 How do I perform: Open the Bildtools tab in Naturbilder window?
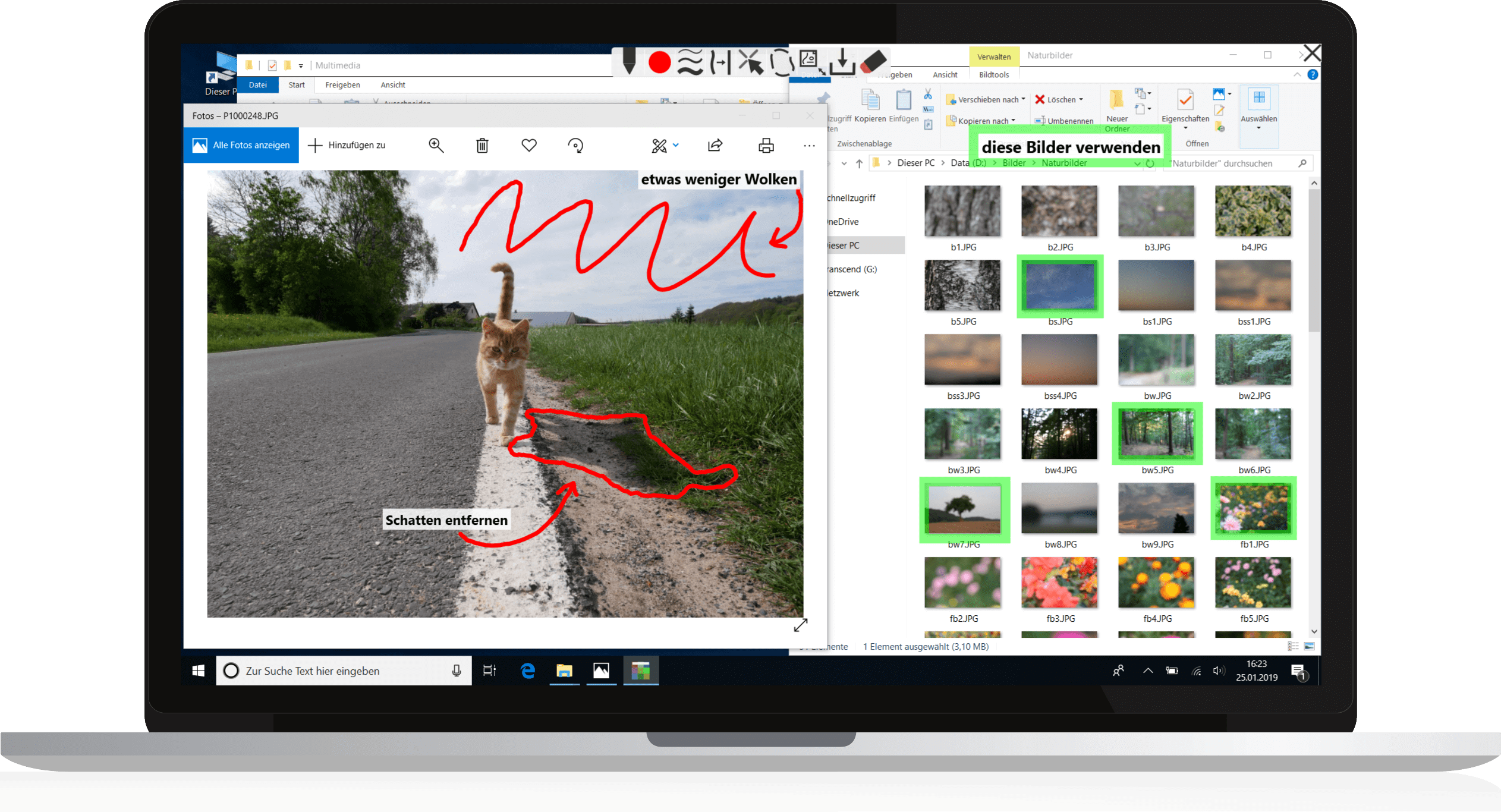pyautogui.click(x=994, y=75)
